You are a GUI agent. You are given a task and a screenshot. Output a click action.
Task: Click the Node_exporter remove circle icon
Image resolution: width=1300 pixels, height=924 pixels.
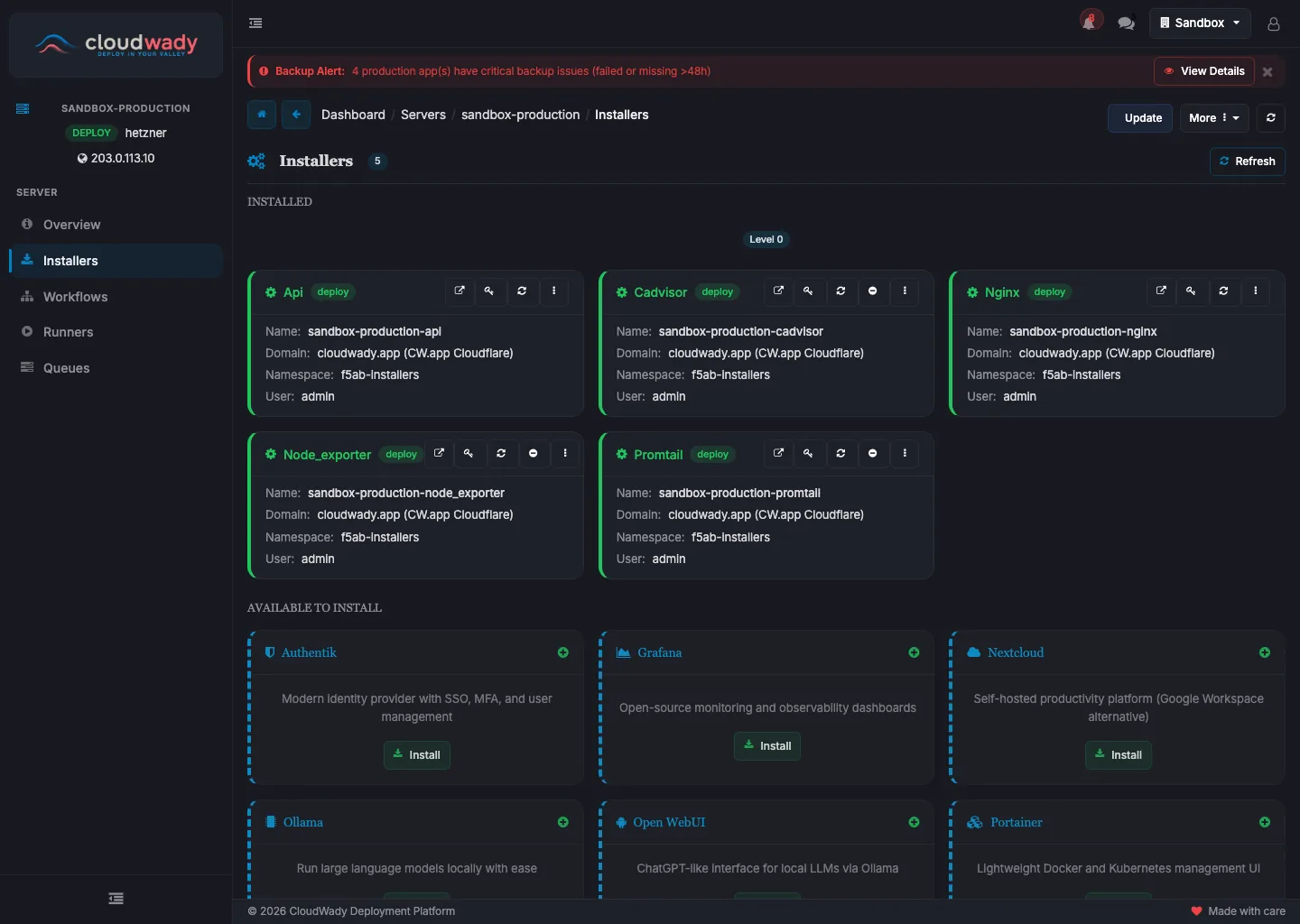(534, 453)
